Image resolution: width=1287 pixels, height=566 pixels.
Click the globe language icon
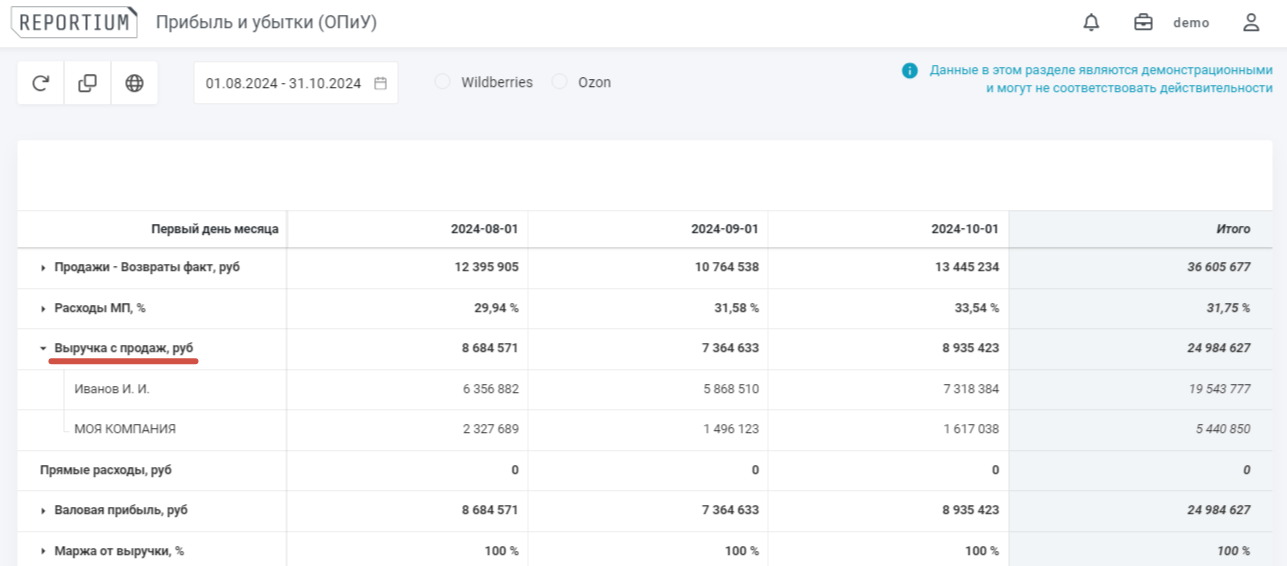click(134, 83)
